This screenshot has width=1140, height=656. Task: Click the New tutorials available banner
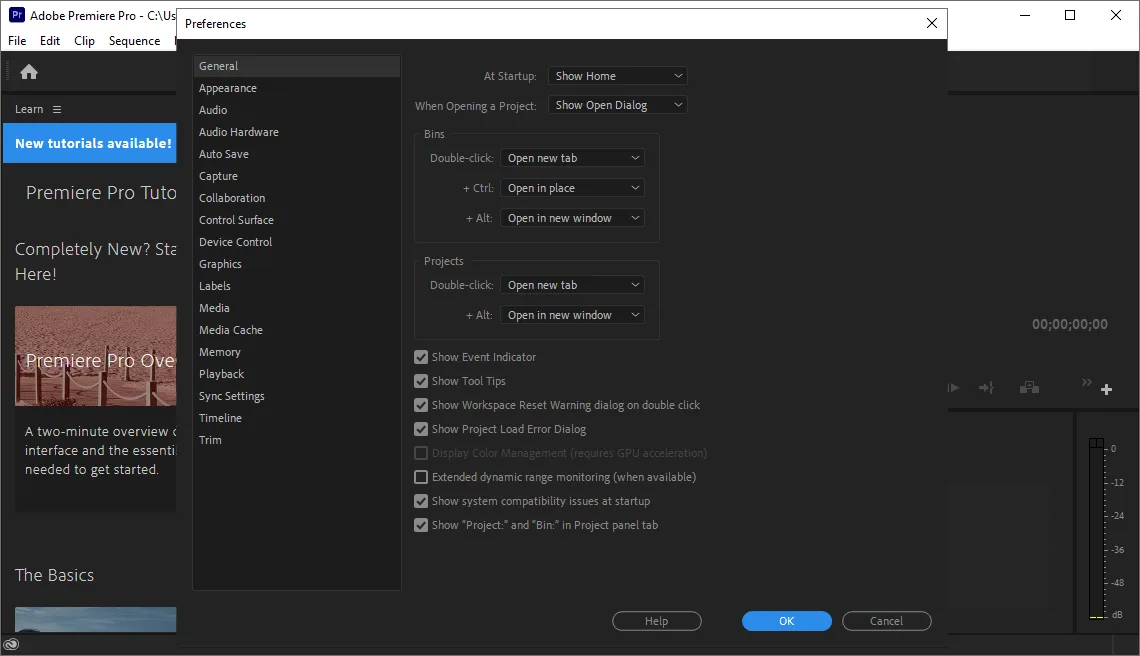pos(93,143)
